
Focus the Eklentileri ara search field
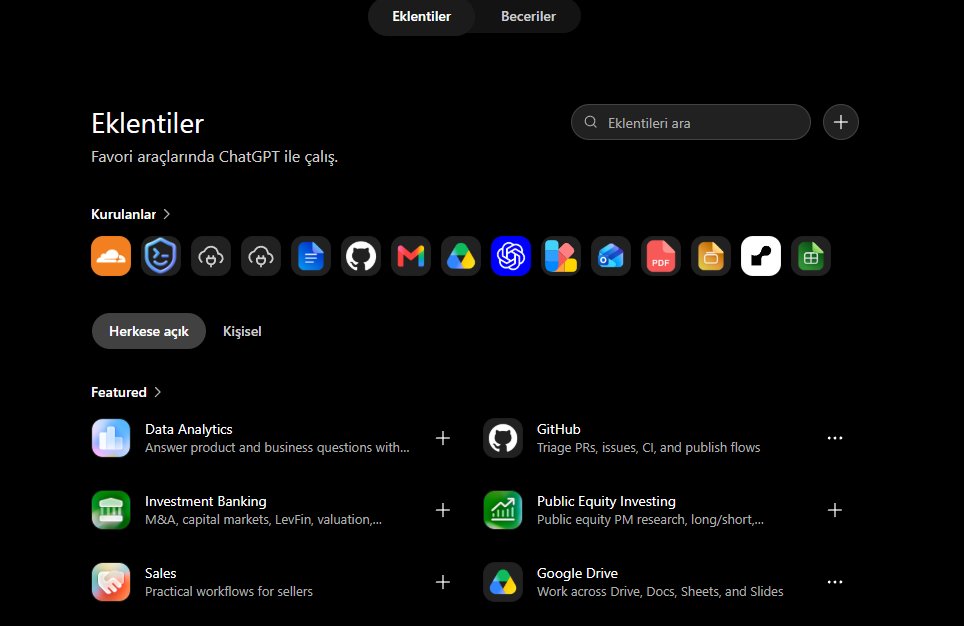coord(690,122)
